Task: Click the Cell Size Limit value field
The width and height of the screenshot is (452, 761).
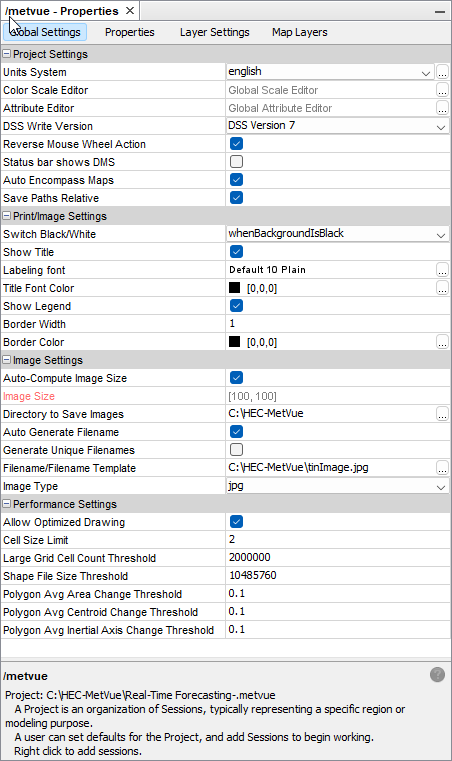Action: click(337, 540)
